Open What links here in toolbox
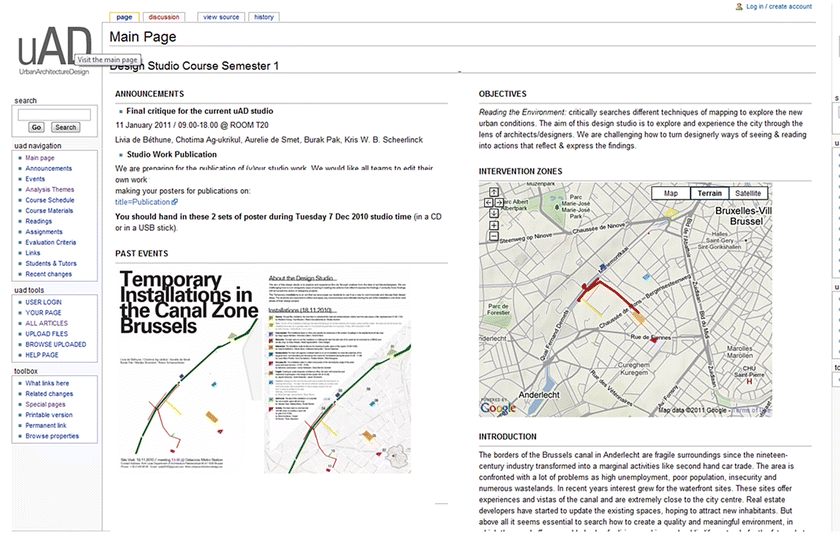Screen dimensions: 840x549 pyautogui.click(x=47, y=383)
